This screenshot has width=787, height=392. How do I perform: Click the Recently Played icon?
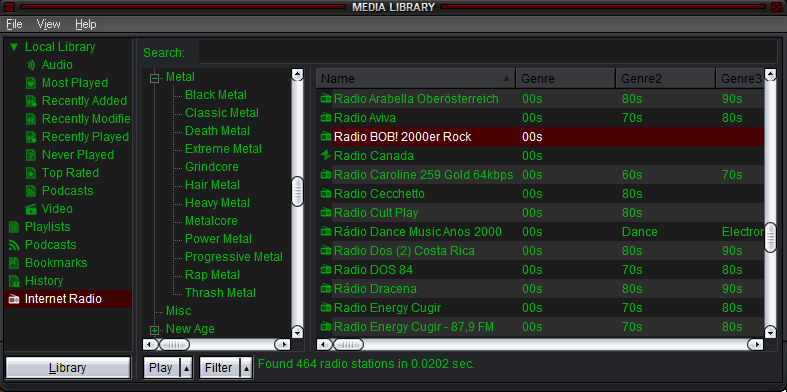pyautogui.click(x=31, y=137)
